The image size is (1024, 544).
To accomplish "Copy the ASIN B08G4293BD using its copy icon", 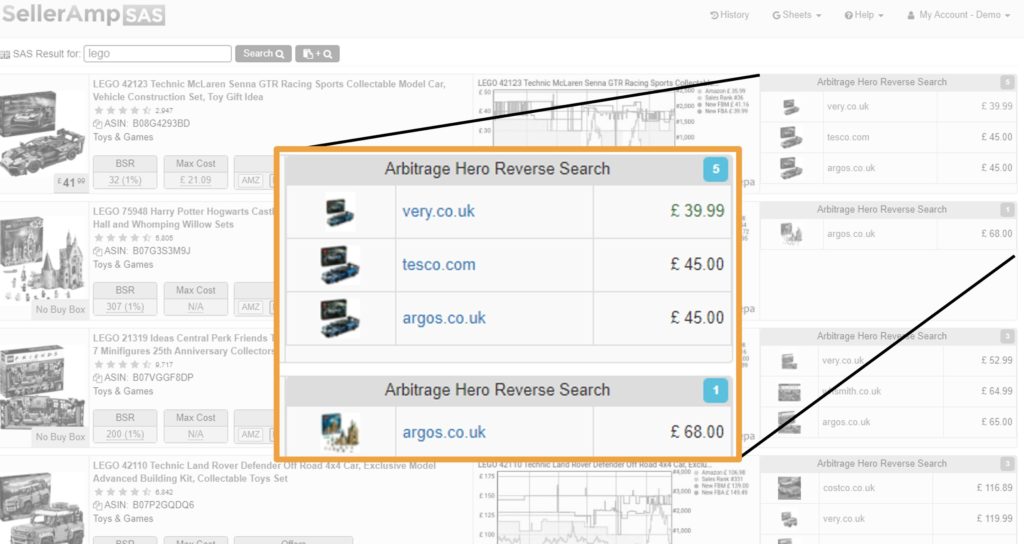I will [97, 123].
